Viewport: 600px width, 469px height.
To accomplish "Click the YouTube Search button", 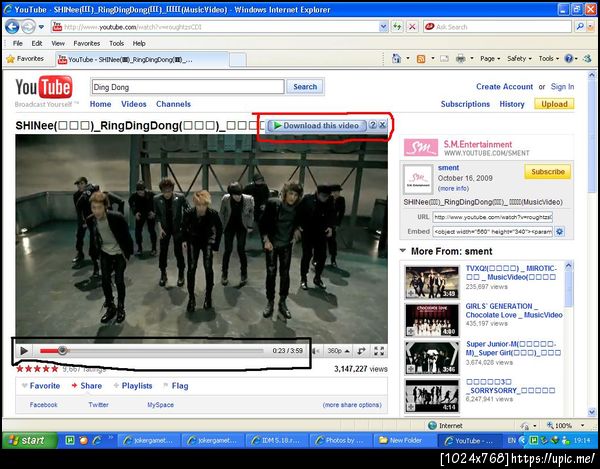I will point(305,87).
